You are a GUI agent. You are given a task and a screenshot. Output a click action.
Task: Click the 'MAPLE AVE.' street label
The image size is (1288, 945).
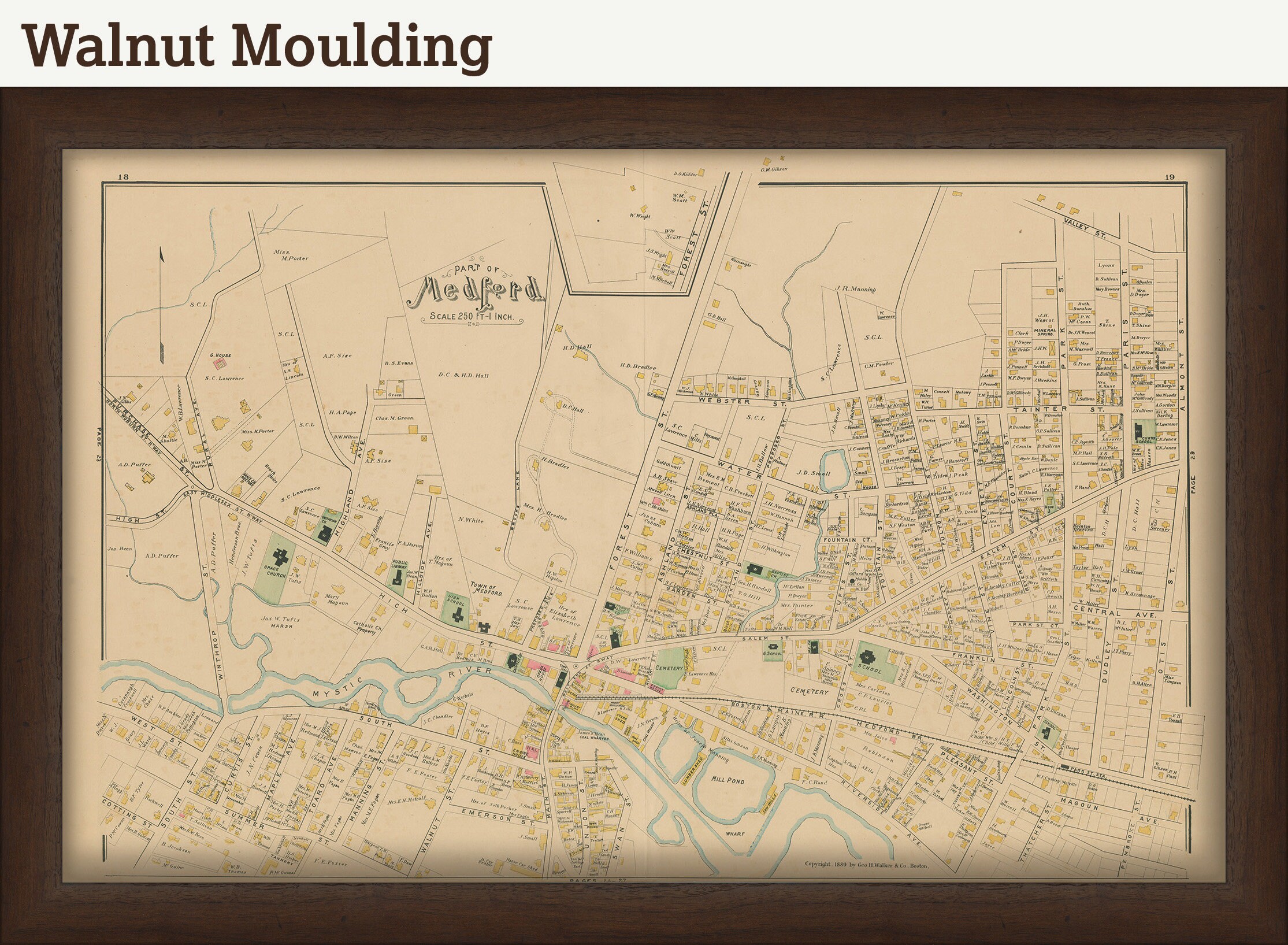pos(280,770)
